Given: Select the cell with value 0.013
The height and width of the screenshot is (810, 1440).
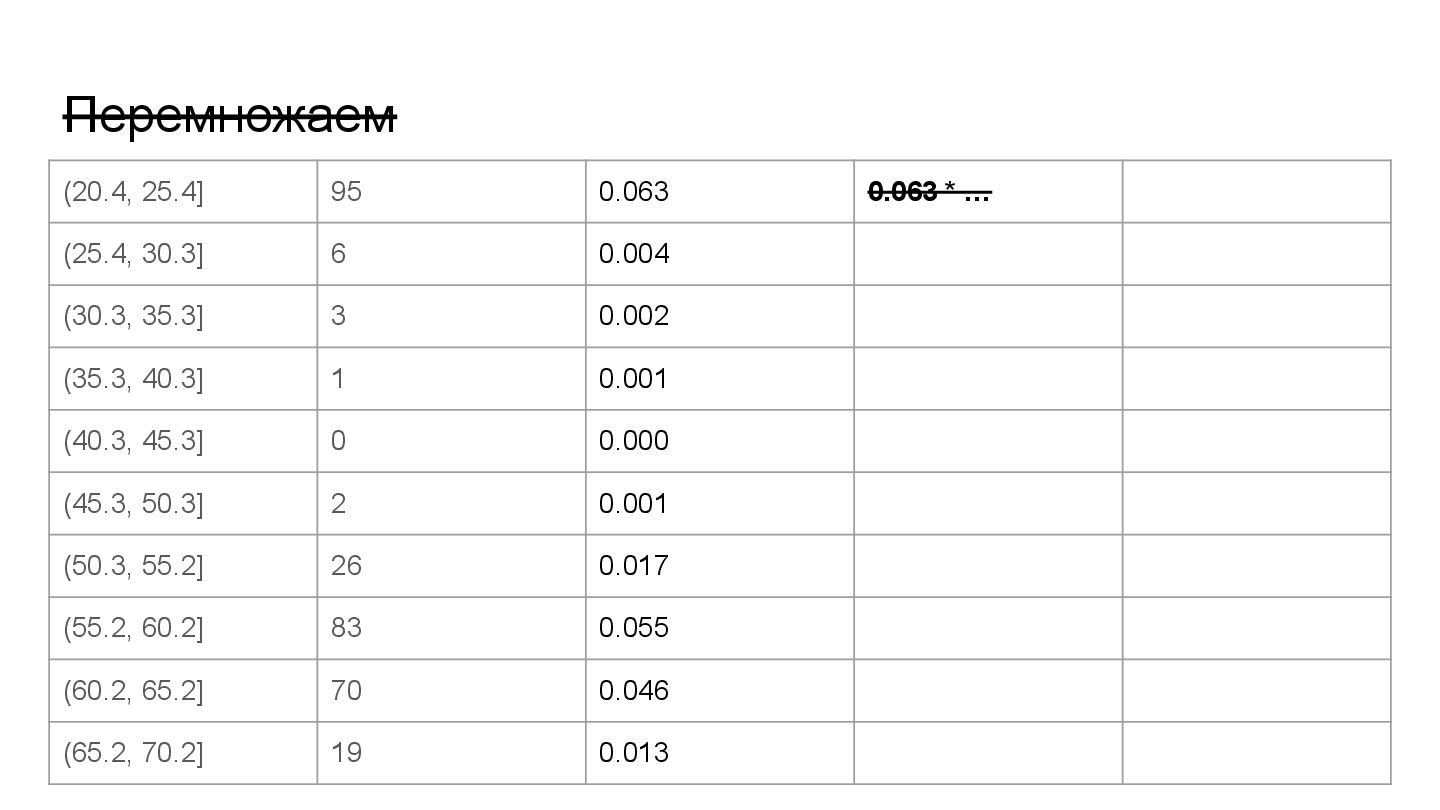Looking at the screenshot, I should click(719, 753).
